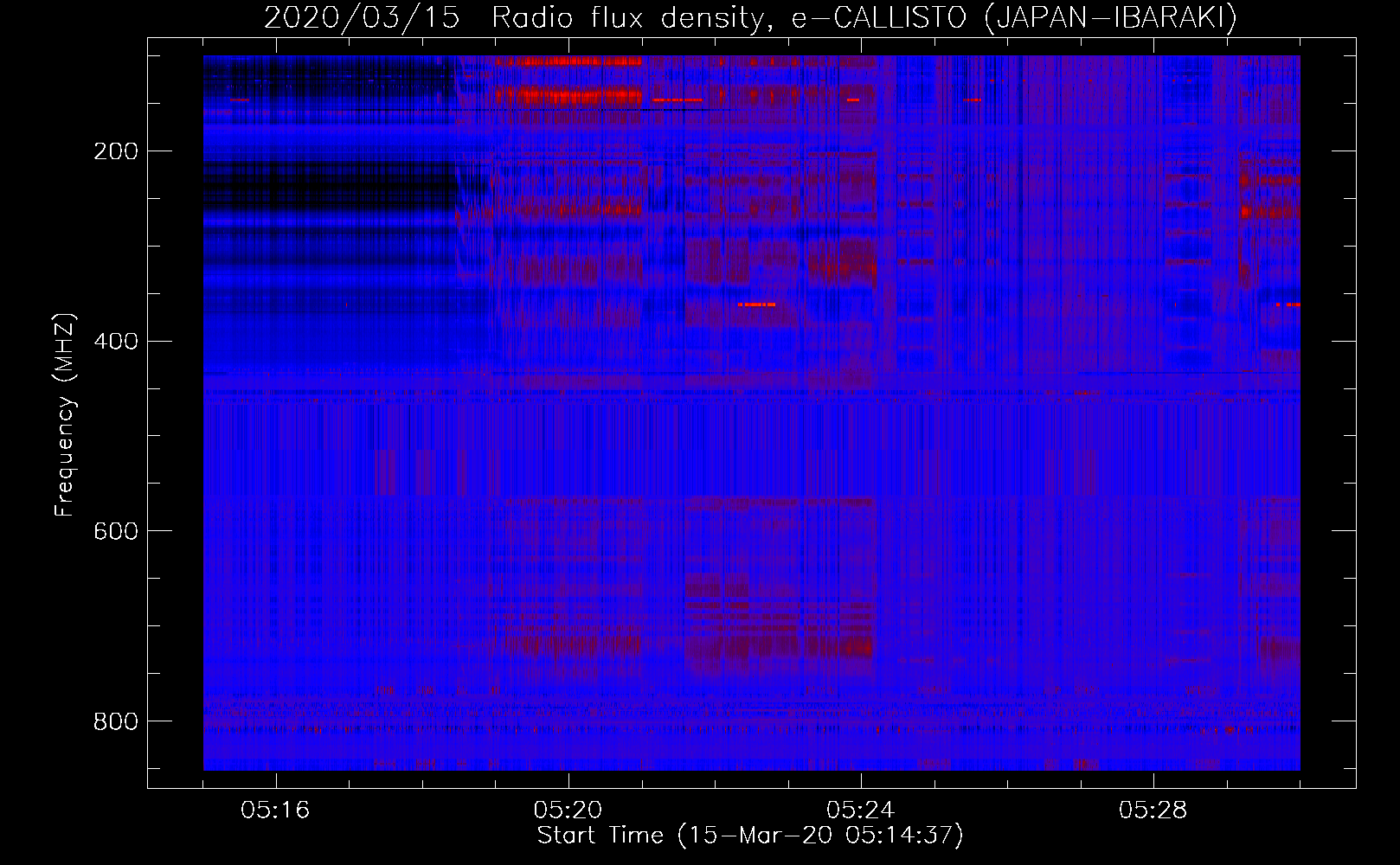
Task: Click the 800 frequency tick label
Action: click(116, 721)
